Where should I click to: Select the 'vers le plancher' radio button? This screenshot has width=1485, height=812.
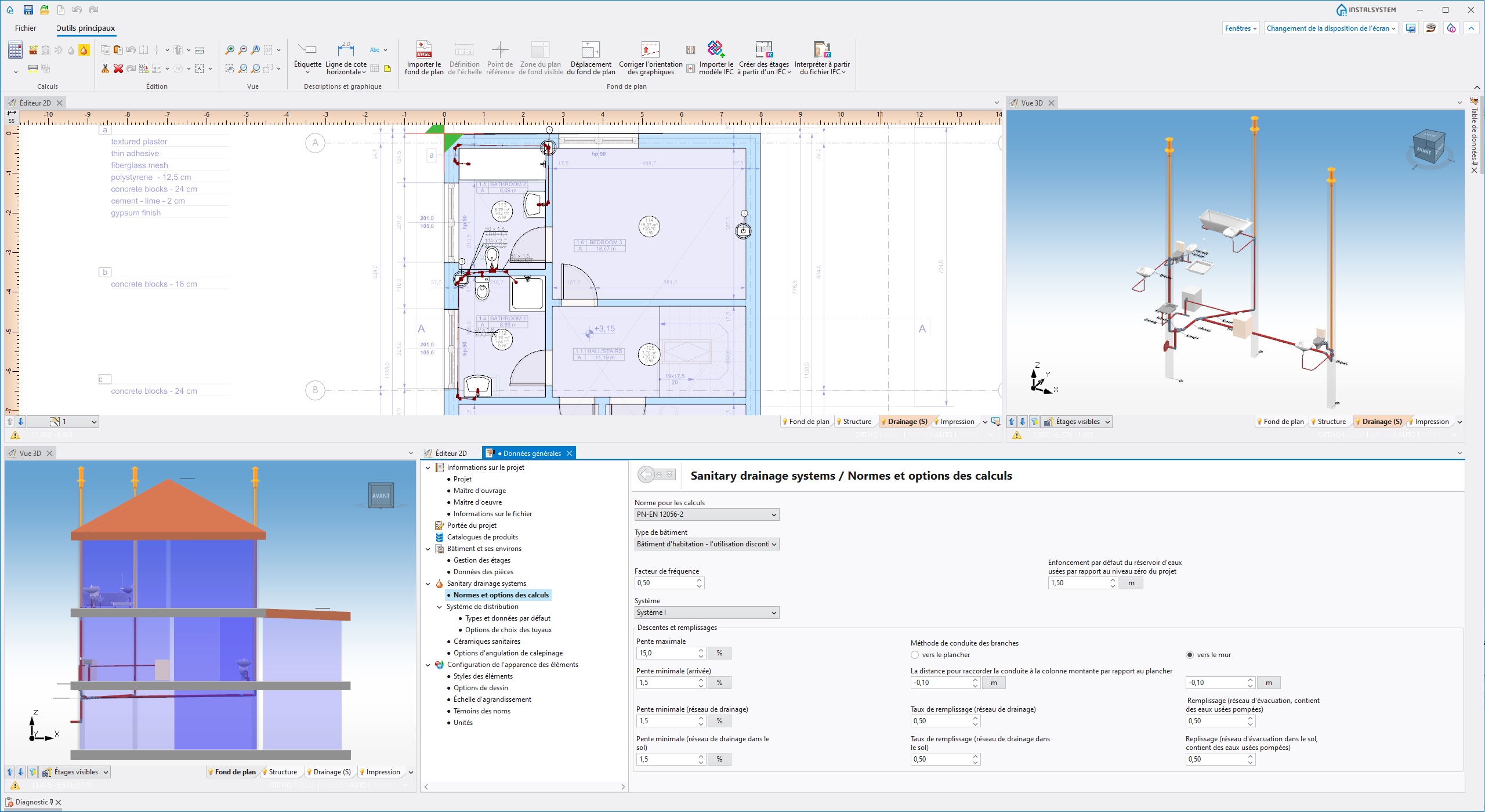915,655
